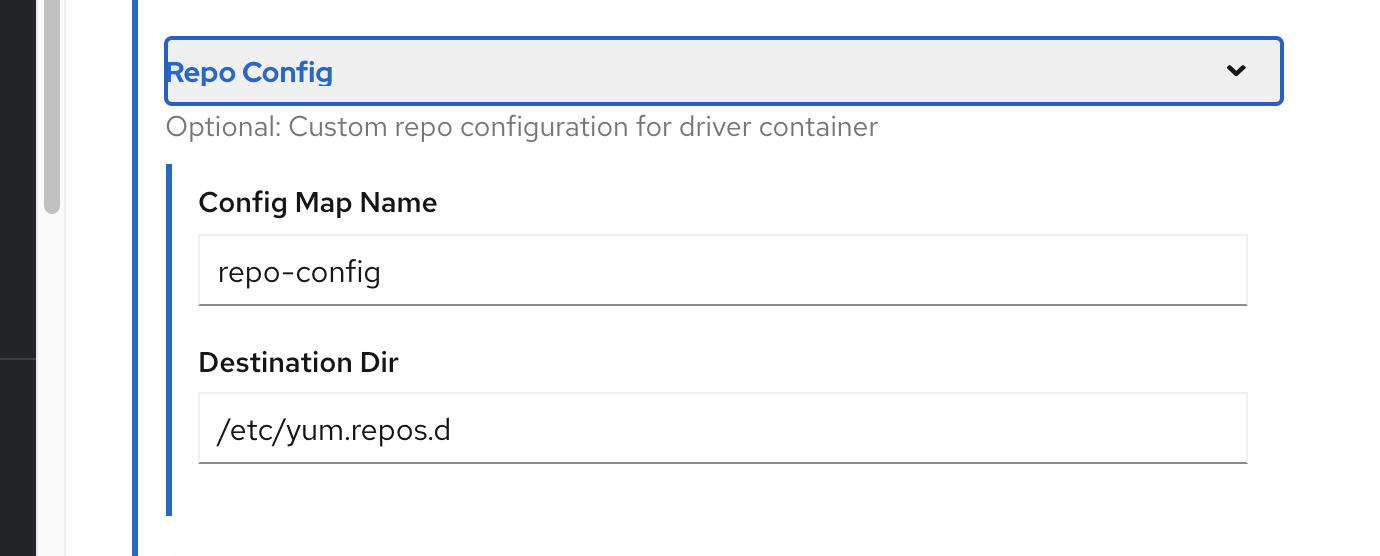Focus the Destination Dir input field
Screen dimensions: 1380x556
coord(722,428)
